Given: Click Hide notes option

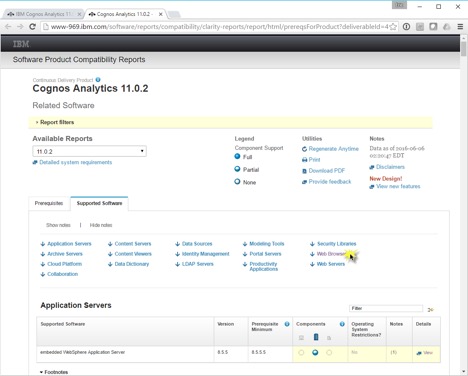Looking at the screenshot, I should (x=101, y=225).
